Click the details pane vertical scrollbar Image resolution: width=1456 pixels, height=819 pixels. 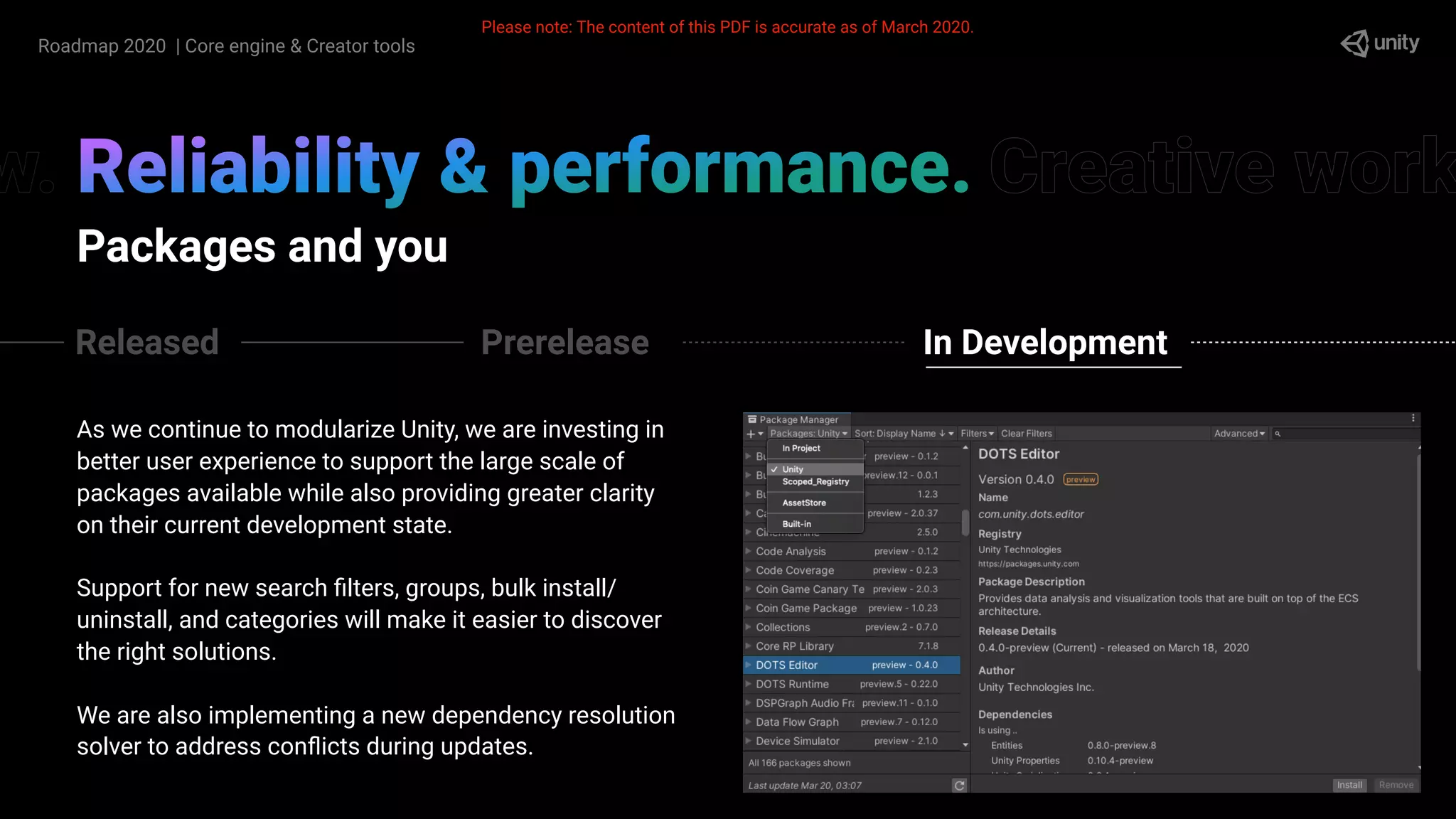(1418, 562)
